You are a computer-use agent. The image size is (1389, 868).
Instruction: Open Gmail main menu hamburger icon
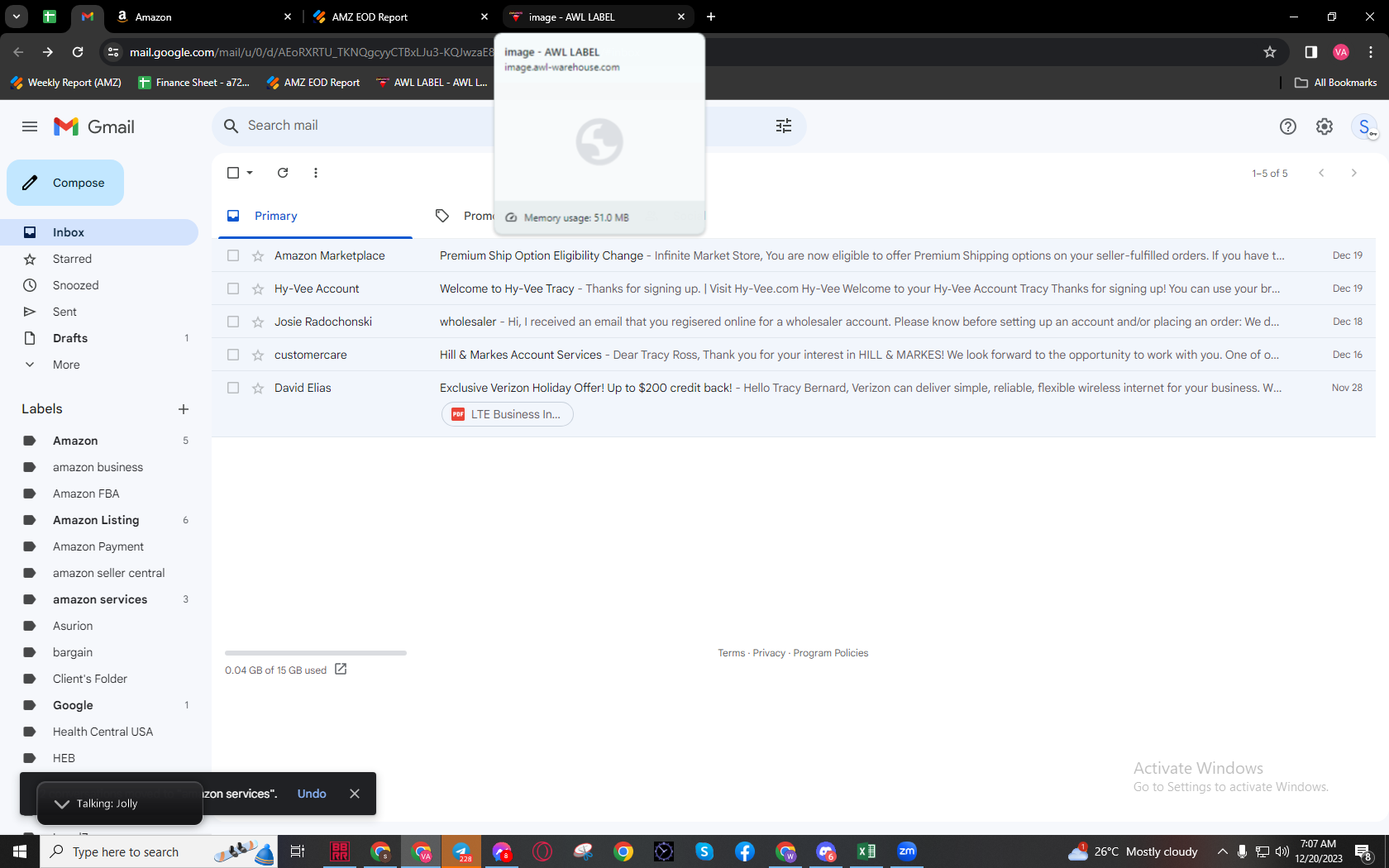click(x=30, y=126)
